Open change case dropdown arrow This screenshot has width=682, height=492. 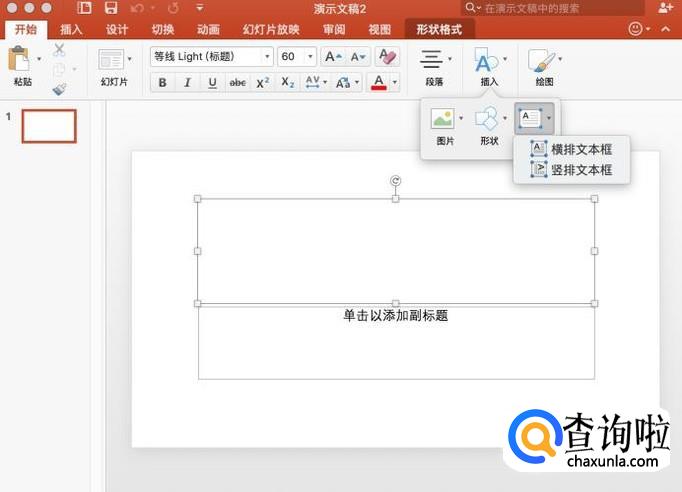pos(357,82)
